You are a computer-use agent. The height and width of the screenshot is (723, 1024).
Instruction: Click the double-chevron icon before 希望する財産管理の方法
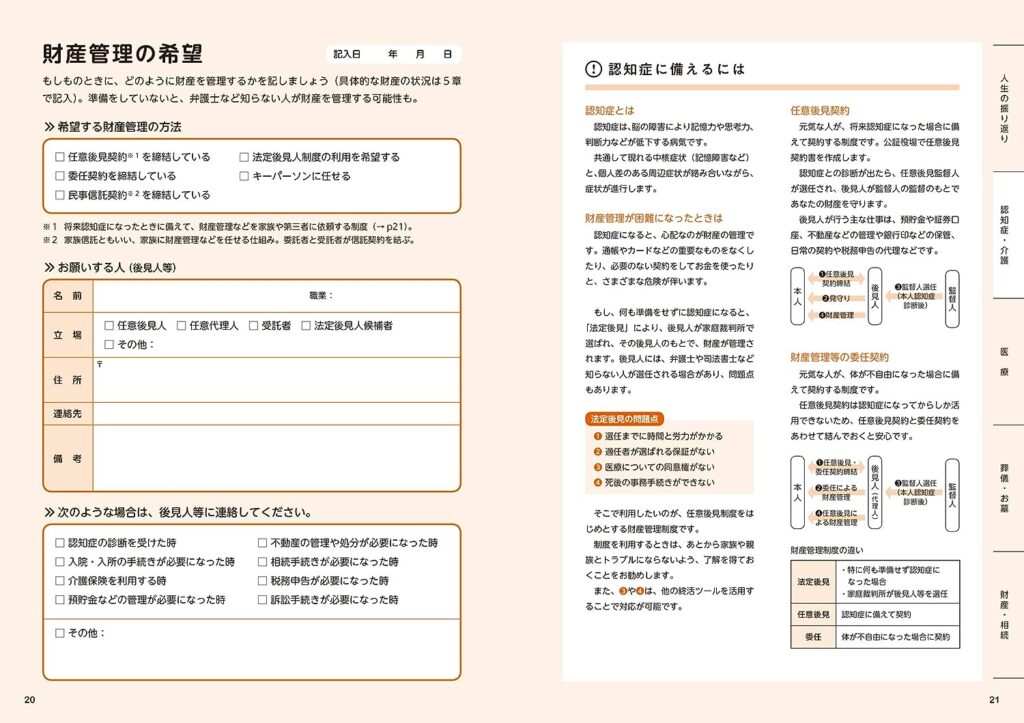[49, 127]
